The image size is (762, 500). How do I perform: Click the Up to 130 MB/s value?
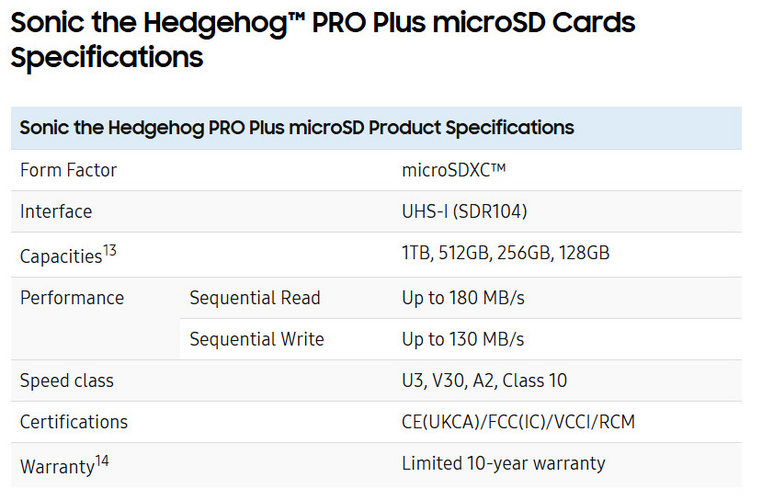pyautogui.click(x=463, y=339)
